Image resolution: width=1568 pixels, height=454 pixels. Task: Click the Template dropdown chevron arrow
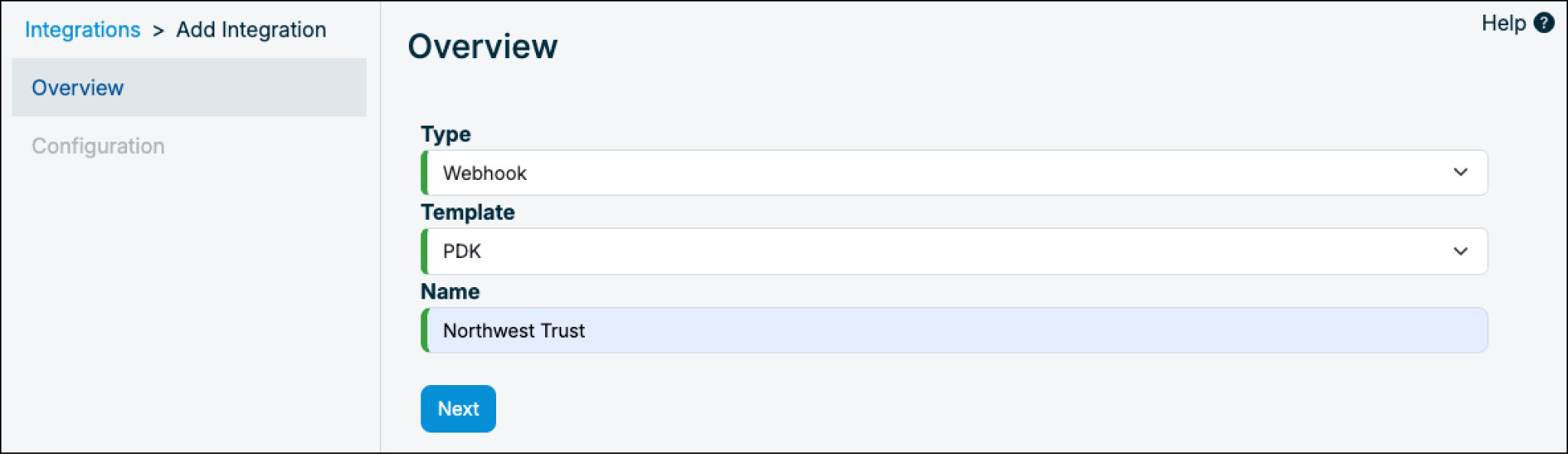(x=1461, y=251)
